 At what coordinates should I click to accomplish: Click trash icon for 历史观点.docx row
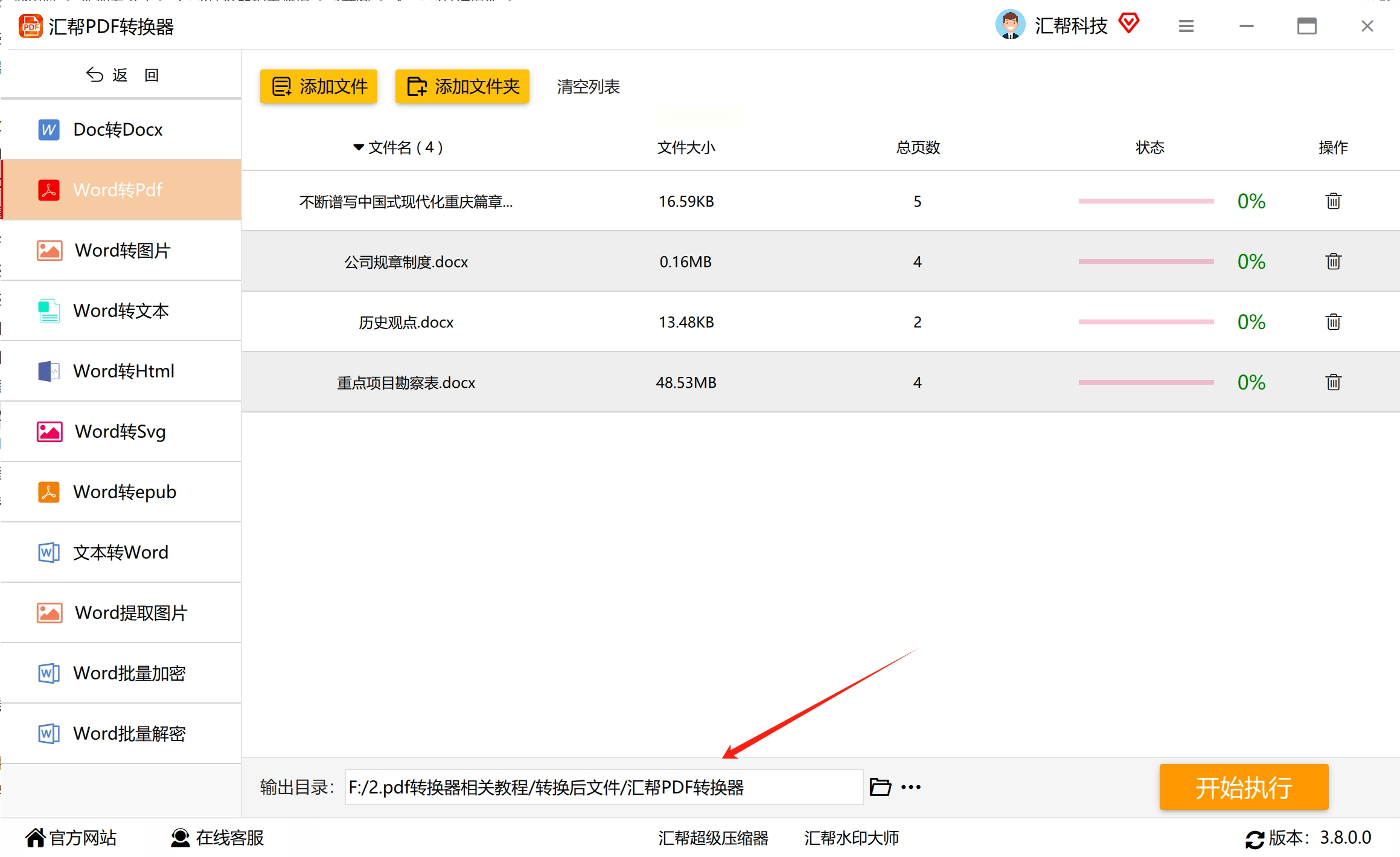[1333, 322]
